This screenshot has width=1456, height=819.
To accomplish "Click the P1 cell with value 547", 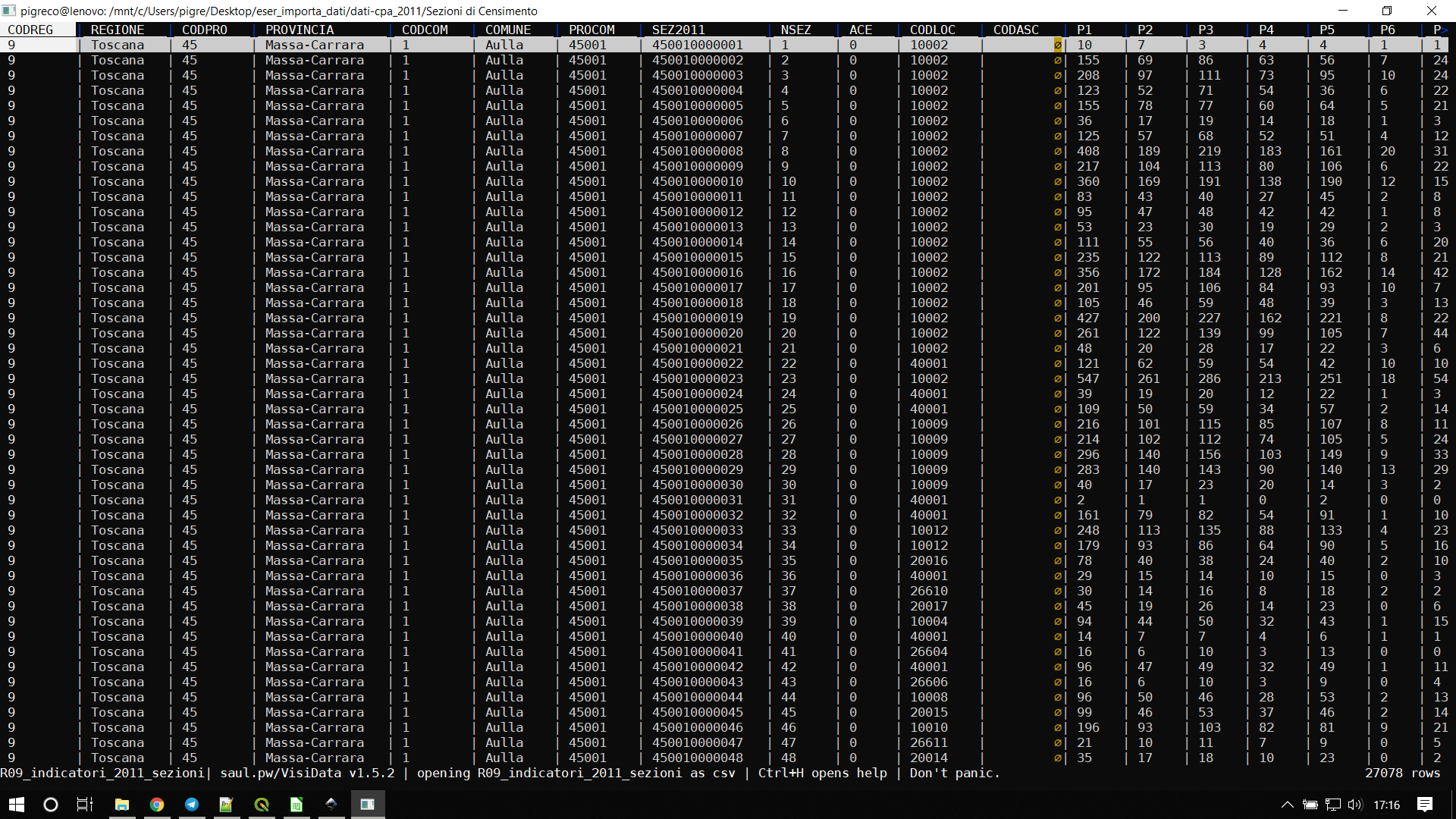I will coord(1088,378).
